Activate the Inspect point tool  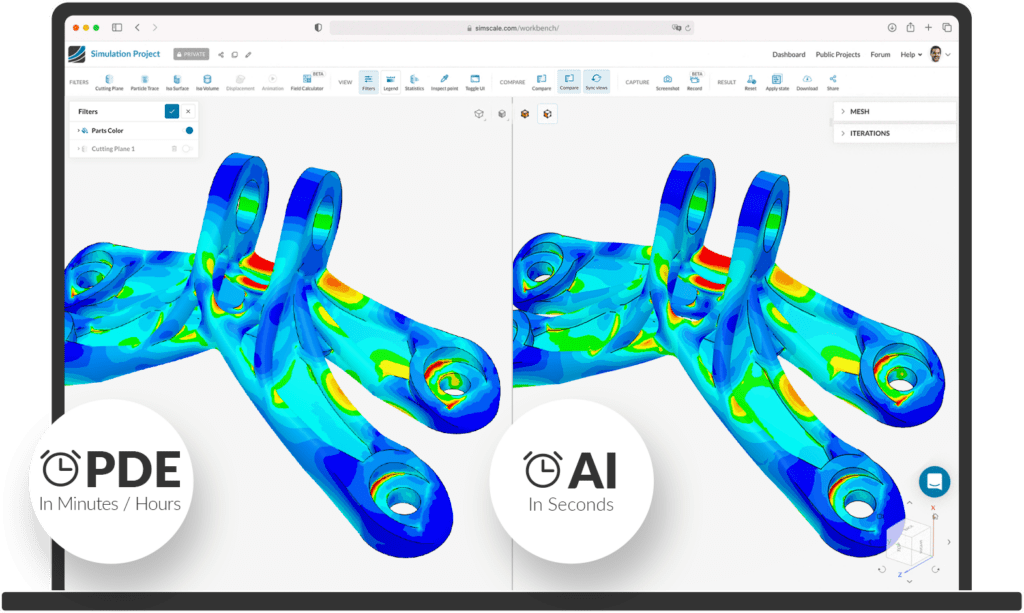pyautogui.click(x=445, y=80)
